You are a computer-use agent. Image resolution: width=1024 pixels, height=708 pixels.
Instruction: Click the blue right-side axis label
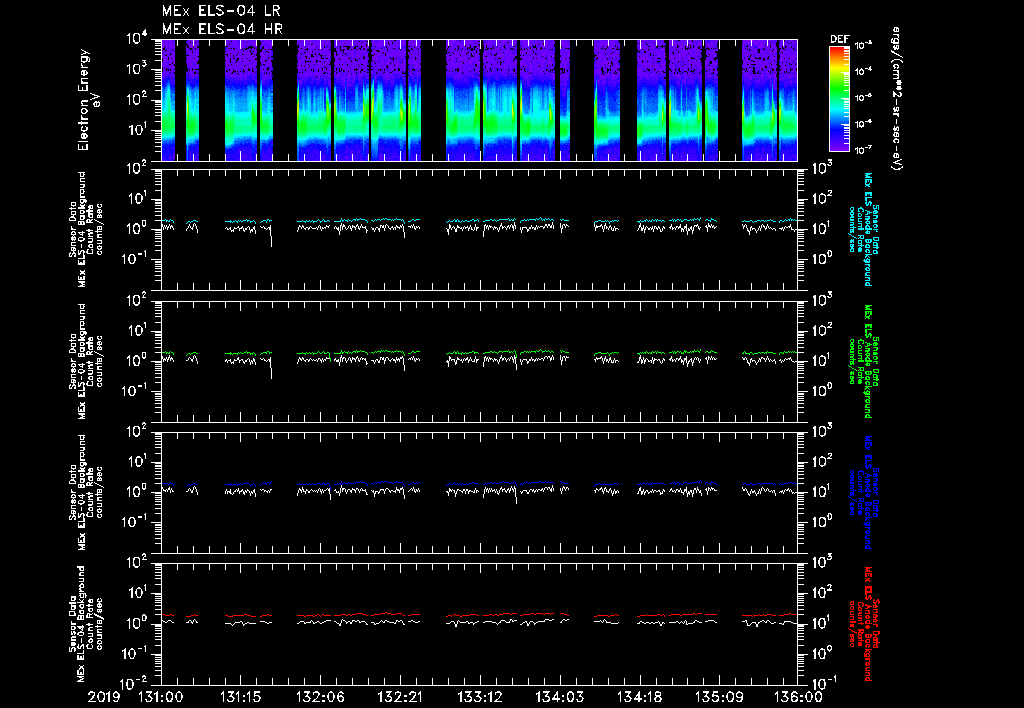click(x=863, y=492)
